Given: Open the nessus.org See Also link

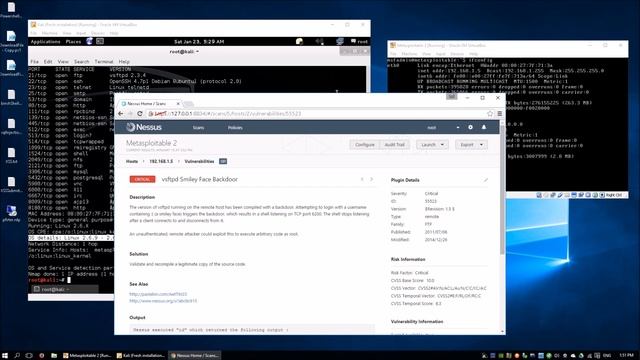Looking at the screenshot, I should click(x=163, y=301).
